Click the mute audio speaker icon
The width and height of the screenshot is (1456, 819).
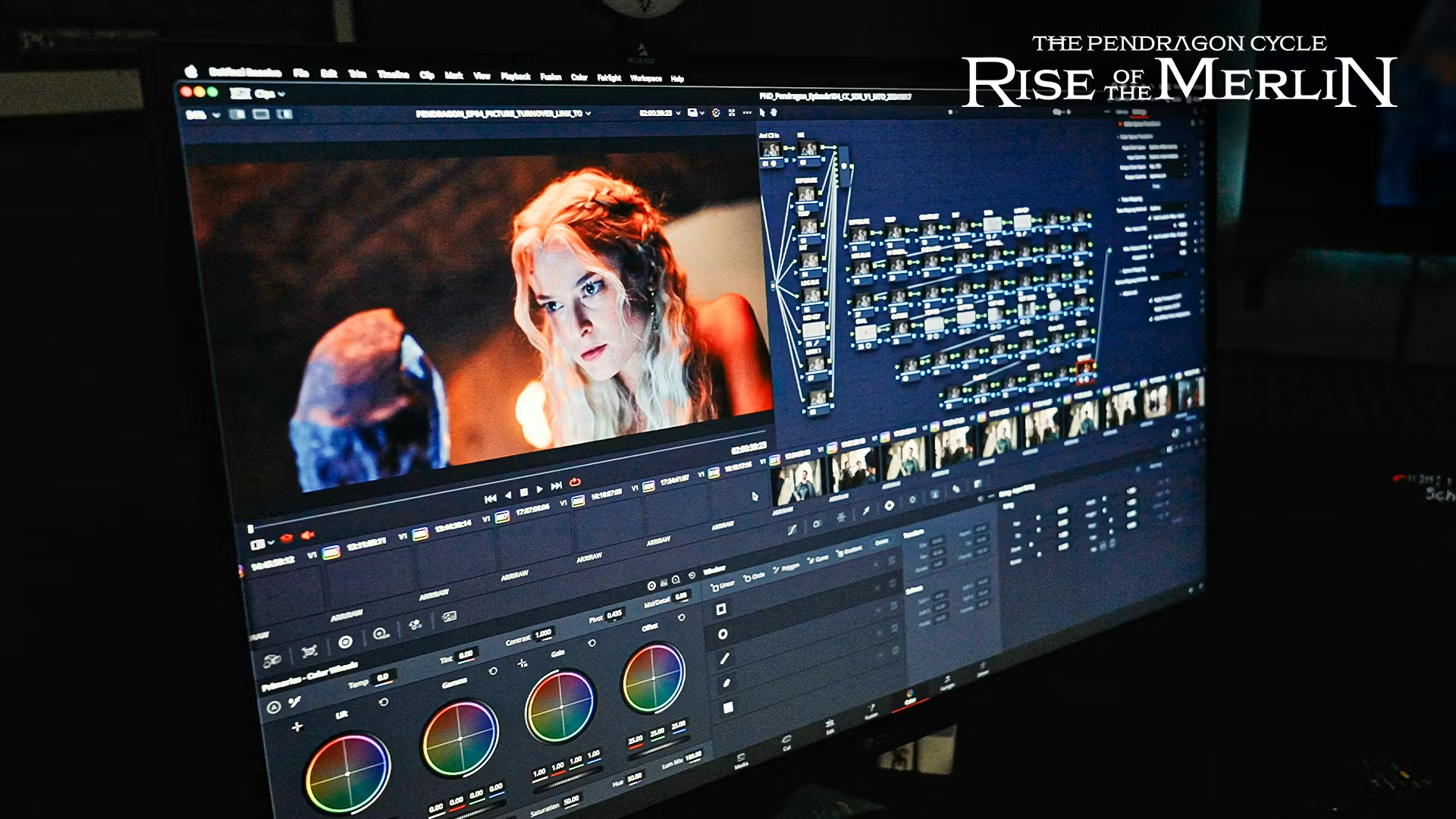coord(307,535)
